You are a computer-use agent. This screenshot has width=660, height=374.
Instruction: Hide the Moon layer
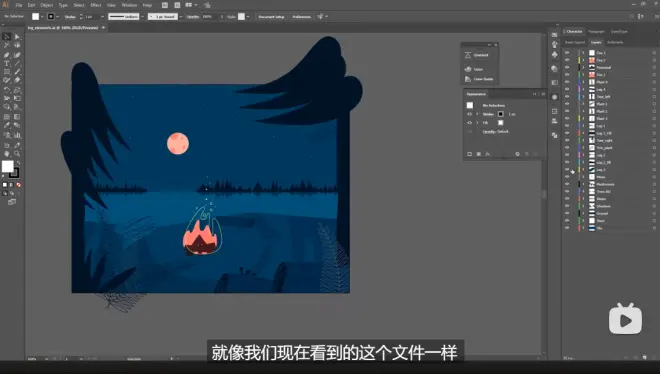click(x=567, y=177)
